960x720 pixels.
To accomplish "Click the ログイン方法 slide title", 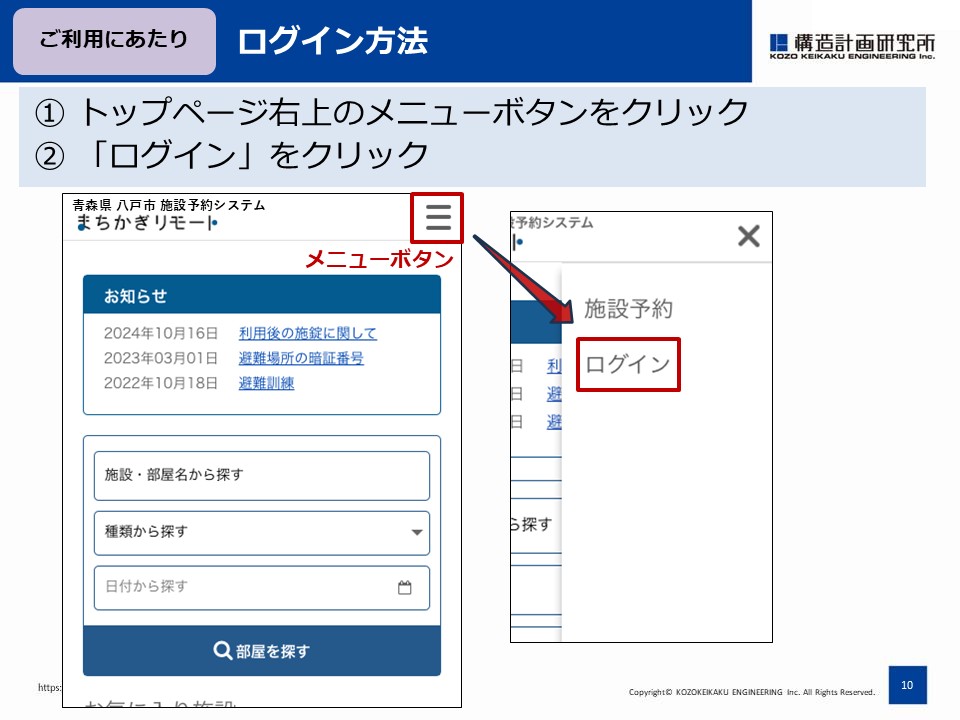I will pos(332,41).
